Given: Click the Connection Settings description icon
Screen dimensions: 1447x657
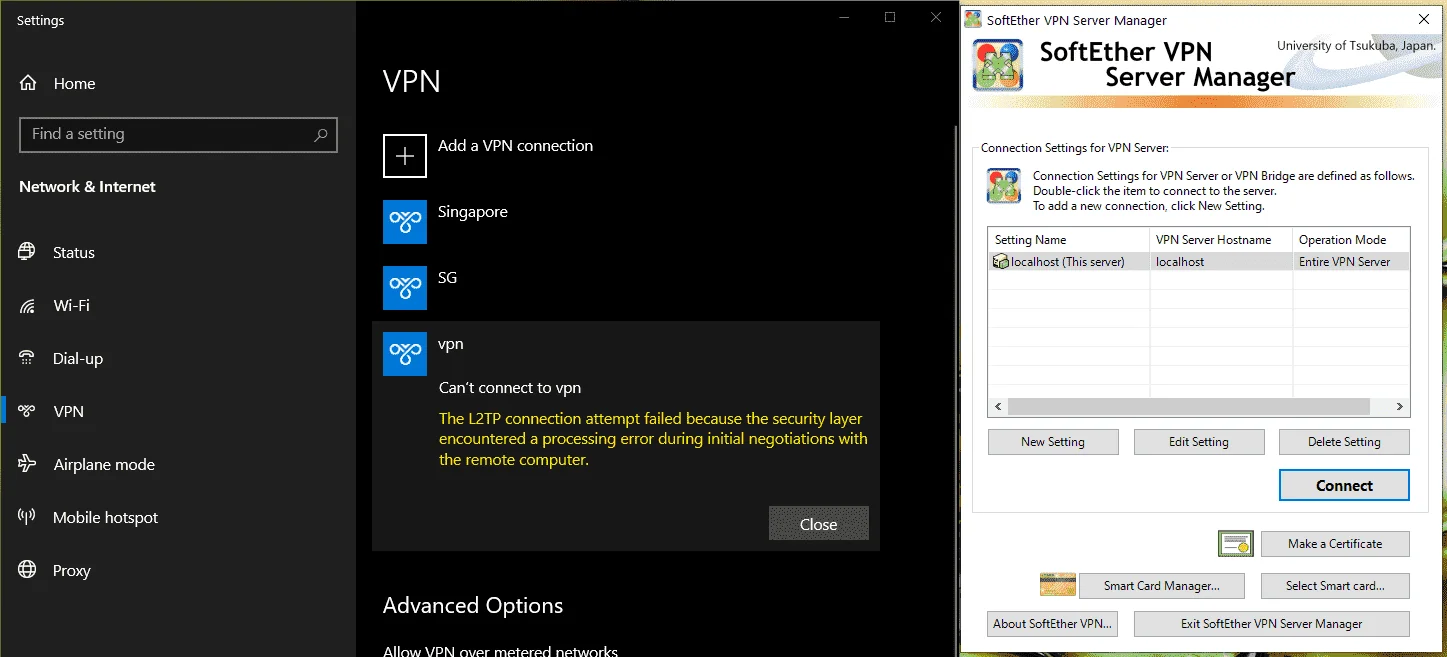Looking at the screenshot, I should coord(1004,186).
